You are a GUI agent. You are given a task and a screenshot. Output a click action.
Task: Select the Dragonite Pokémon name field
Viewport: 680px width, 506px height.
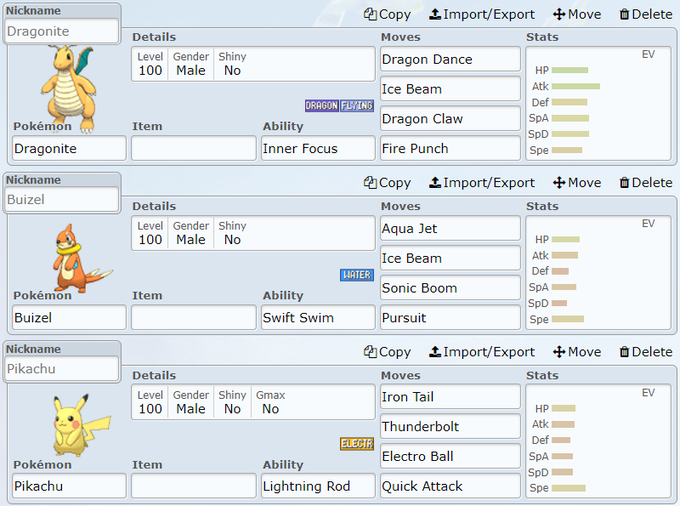click(x=69, y=148)
